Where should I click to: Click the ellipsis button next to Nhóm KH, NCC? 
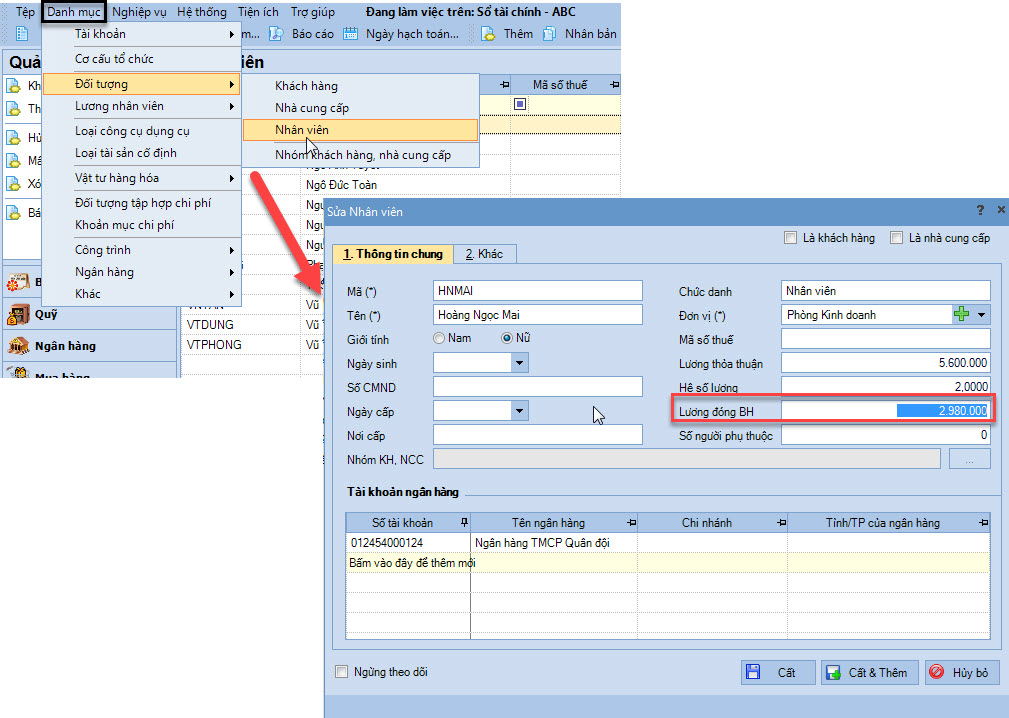point(969,460)
